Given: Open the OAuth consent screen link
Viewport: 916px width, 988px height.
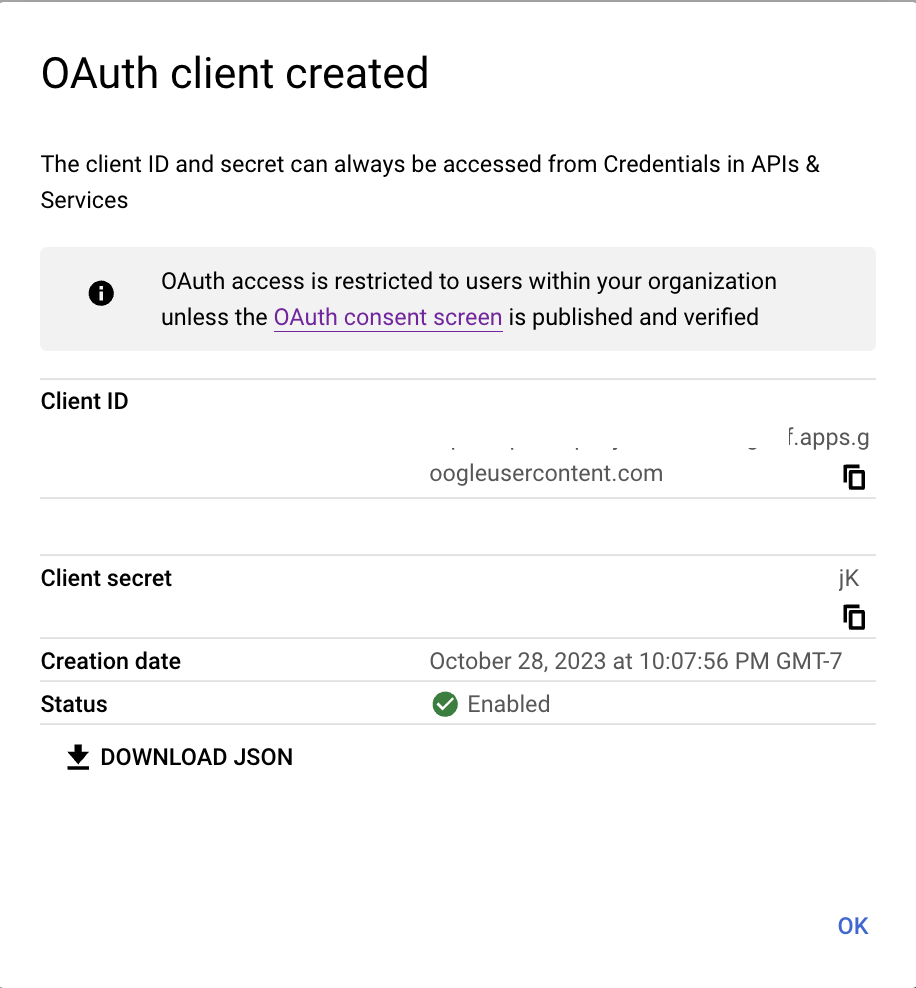Looking at the screenshot, I should [388, 317].
